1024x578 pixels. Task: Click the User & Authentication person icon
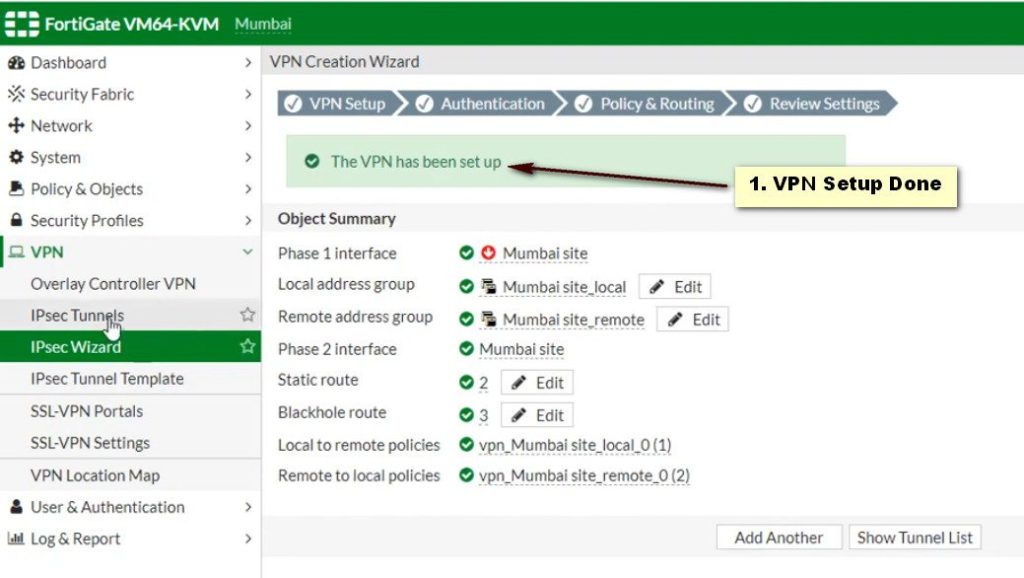(x=15, y=507)
